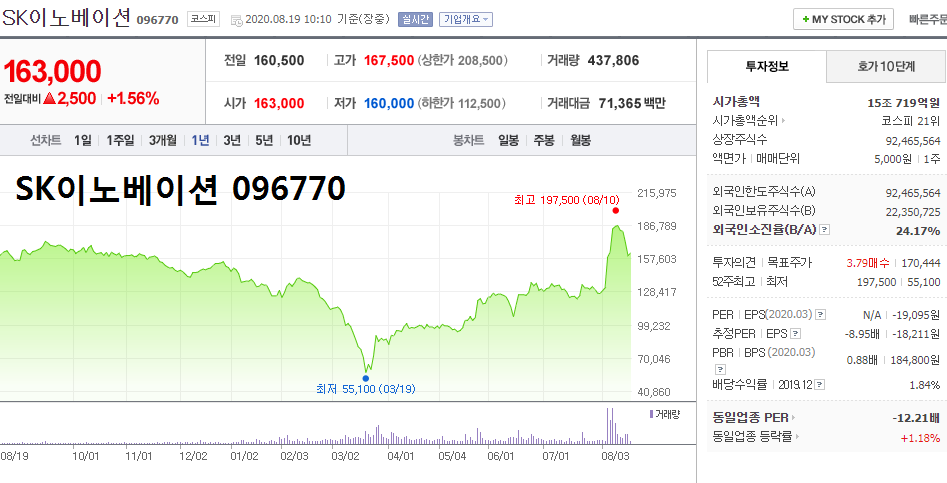The height and width of the screenshot is (483, 947).
Task: Switch to the 호가10단계 tab
Action: [x=886, y=66]
